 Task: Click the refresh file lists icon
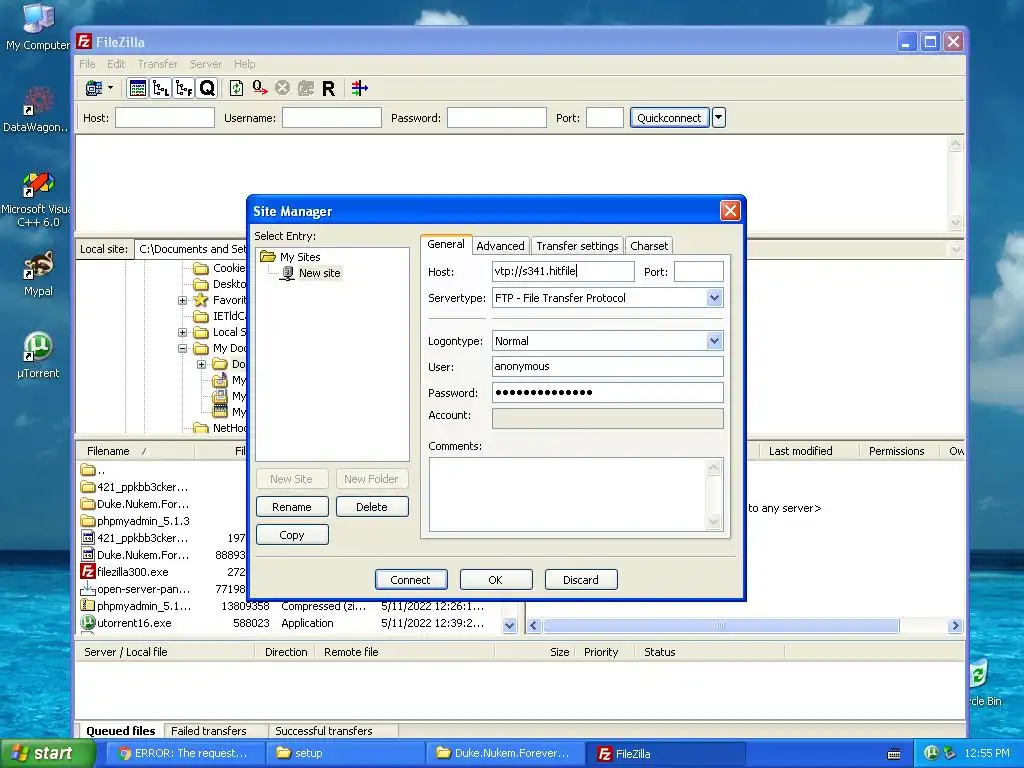coord(236,88)
